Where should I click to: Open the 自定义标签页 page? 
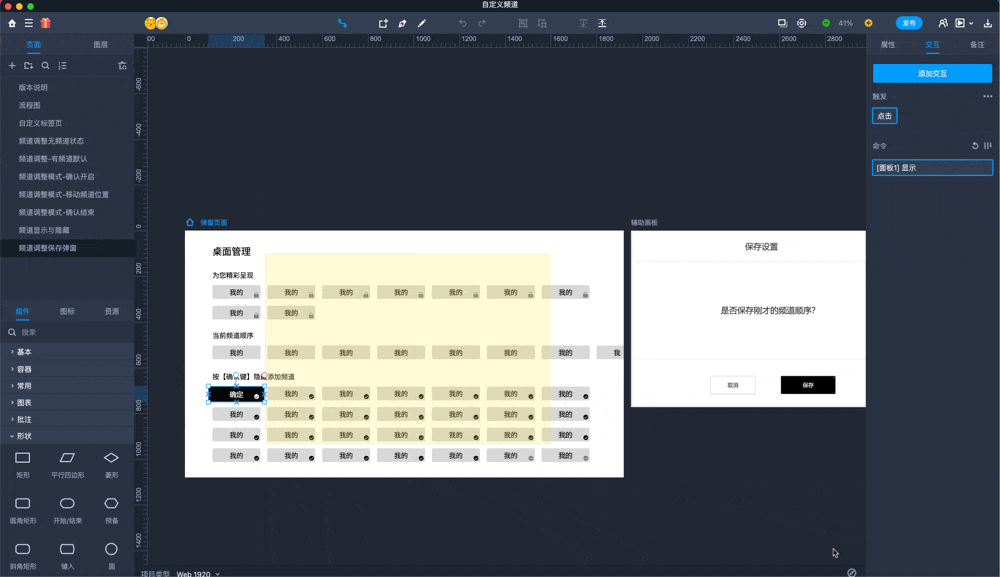tap(40, 123)
